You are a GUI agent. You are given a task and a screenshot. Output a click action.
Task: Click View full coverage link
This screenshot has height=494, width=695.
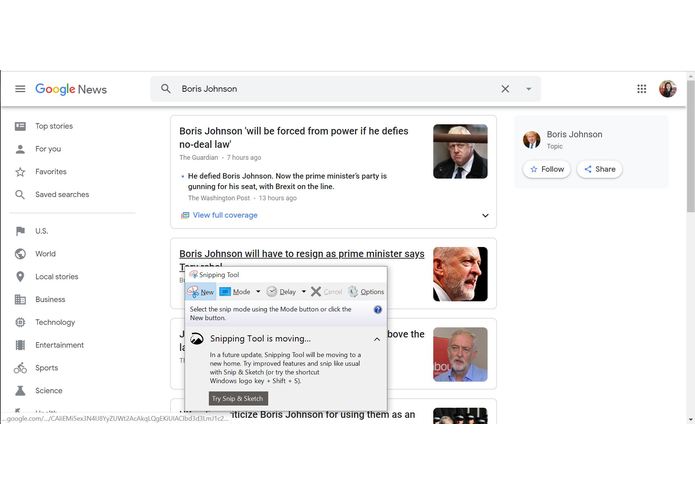click(x=225, y=215)
